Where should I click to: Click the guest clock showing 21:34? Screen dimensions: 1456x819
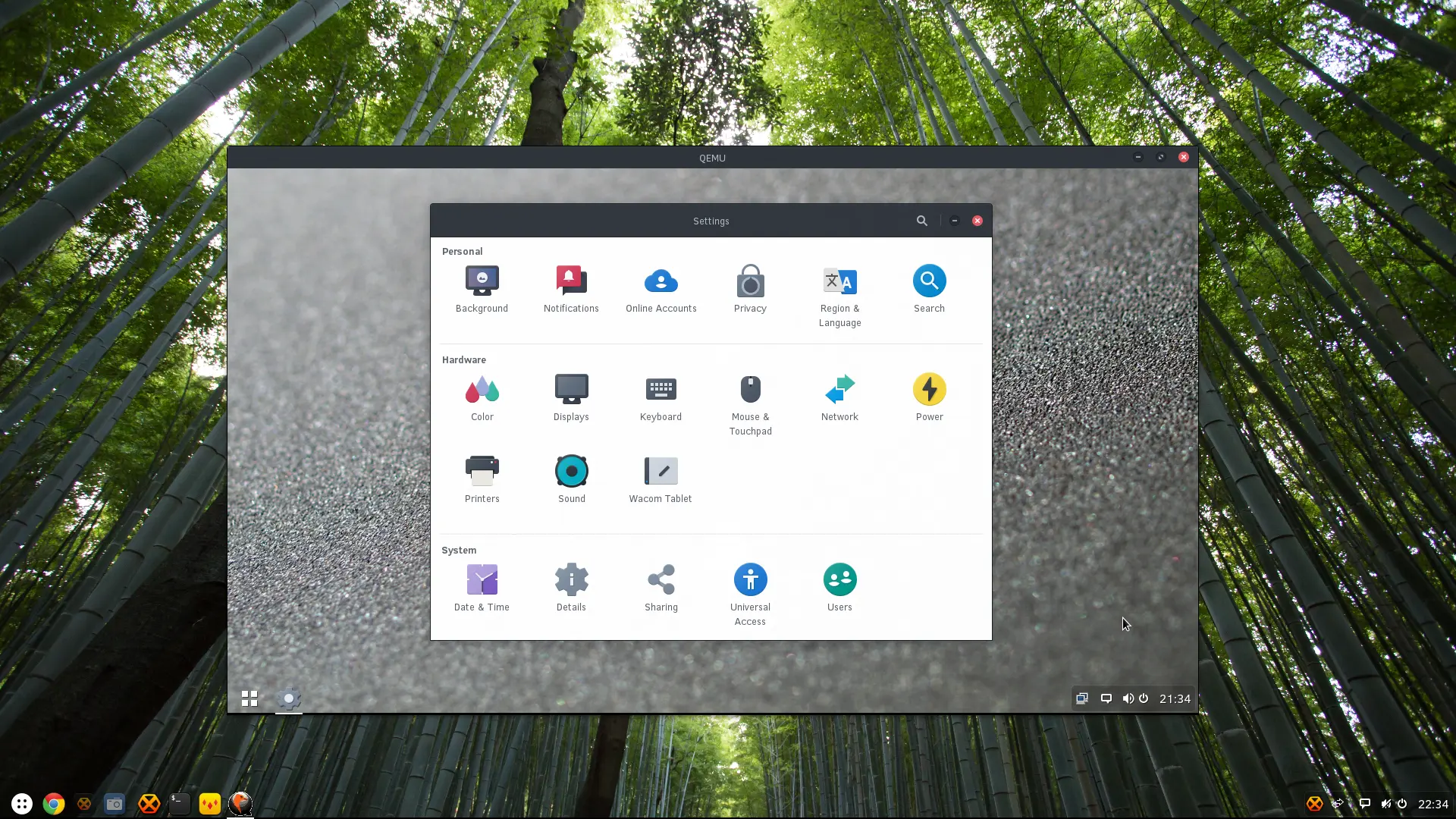pos(1175,698)
